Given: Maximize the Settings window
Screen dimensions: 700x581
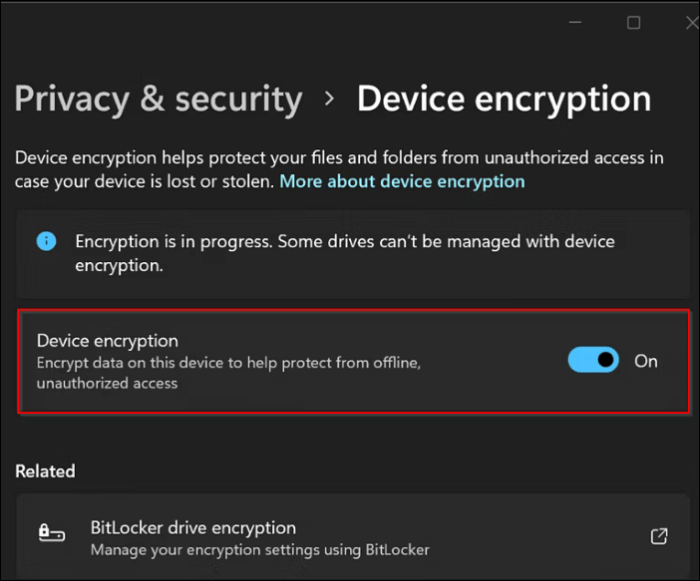Looking at the screenshot, I should [634, 22].
